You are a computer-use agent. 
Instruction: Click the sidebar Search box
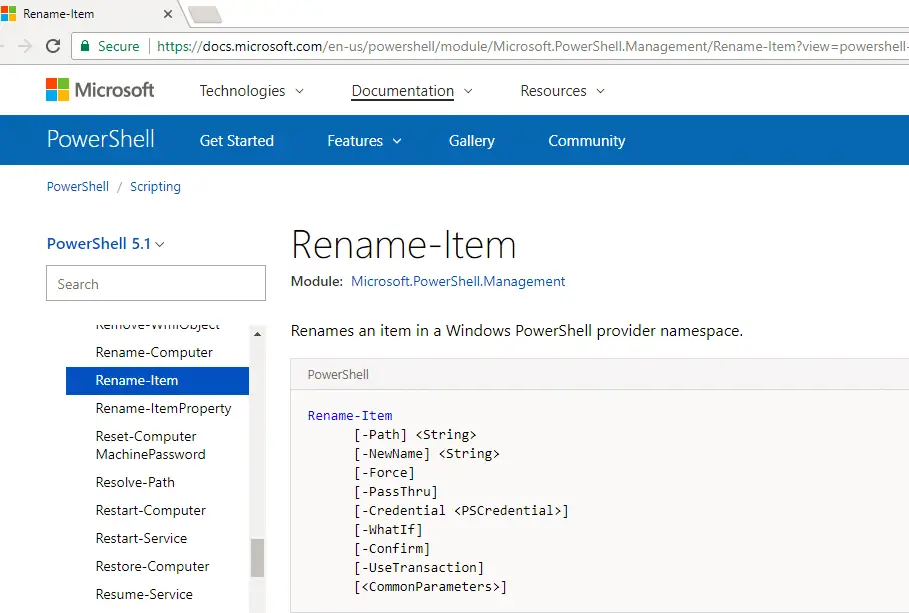[156, 283]
